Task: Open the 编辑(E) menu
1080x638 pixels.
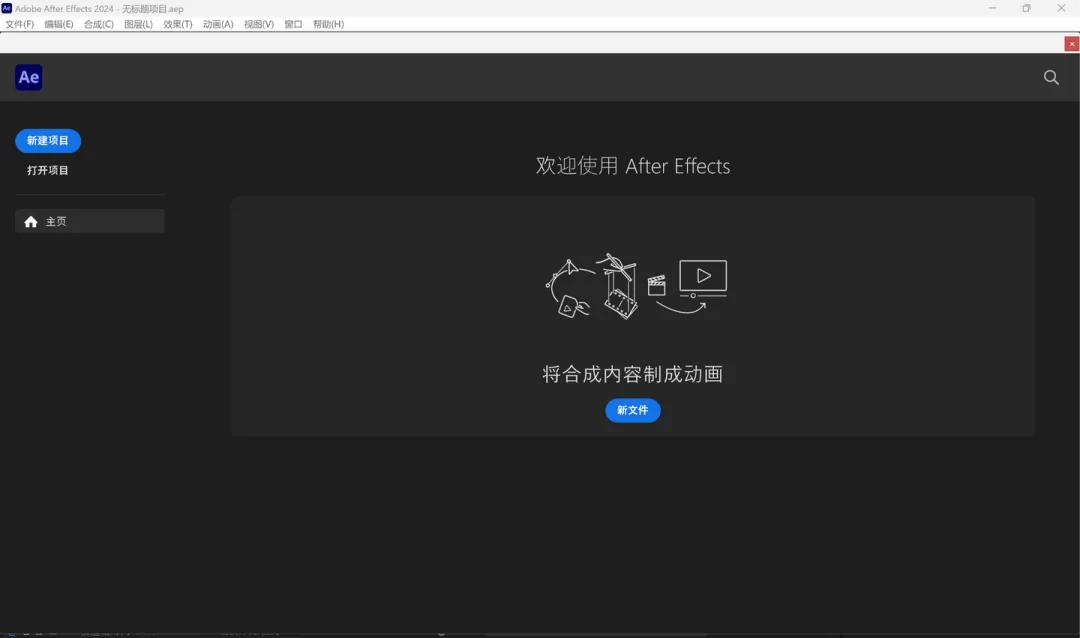Action: tap(59, 24)
